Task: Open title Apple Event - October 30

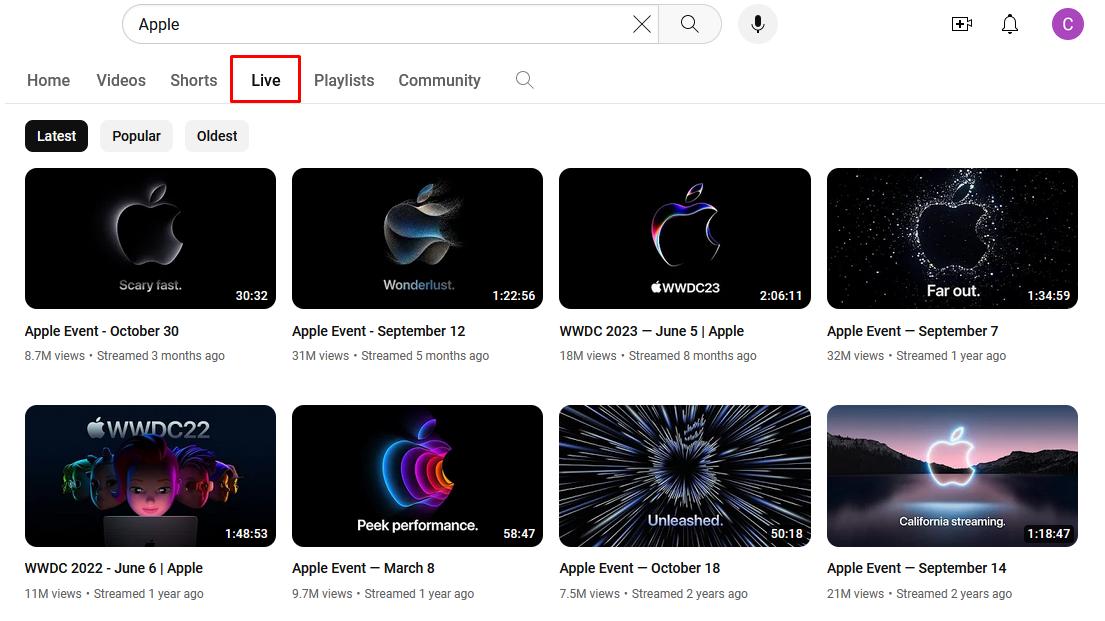Action: pyautogui.click(x=101, y=331)
